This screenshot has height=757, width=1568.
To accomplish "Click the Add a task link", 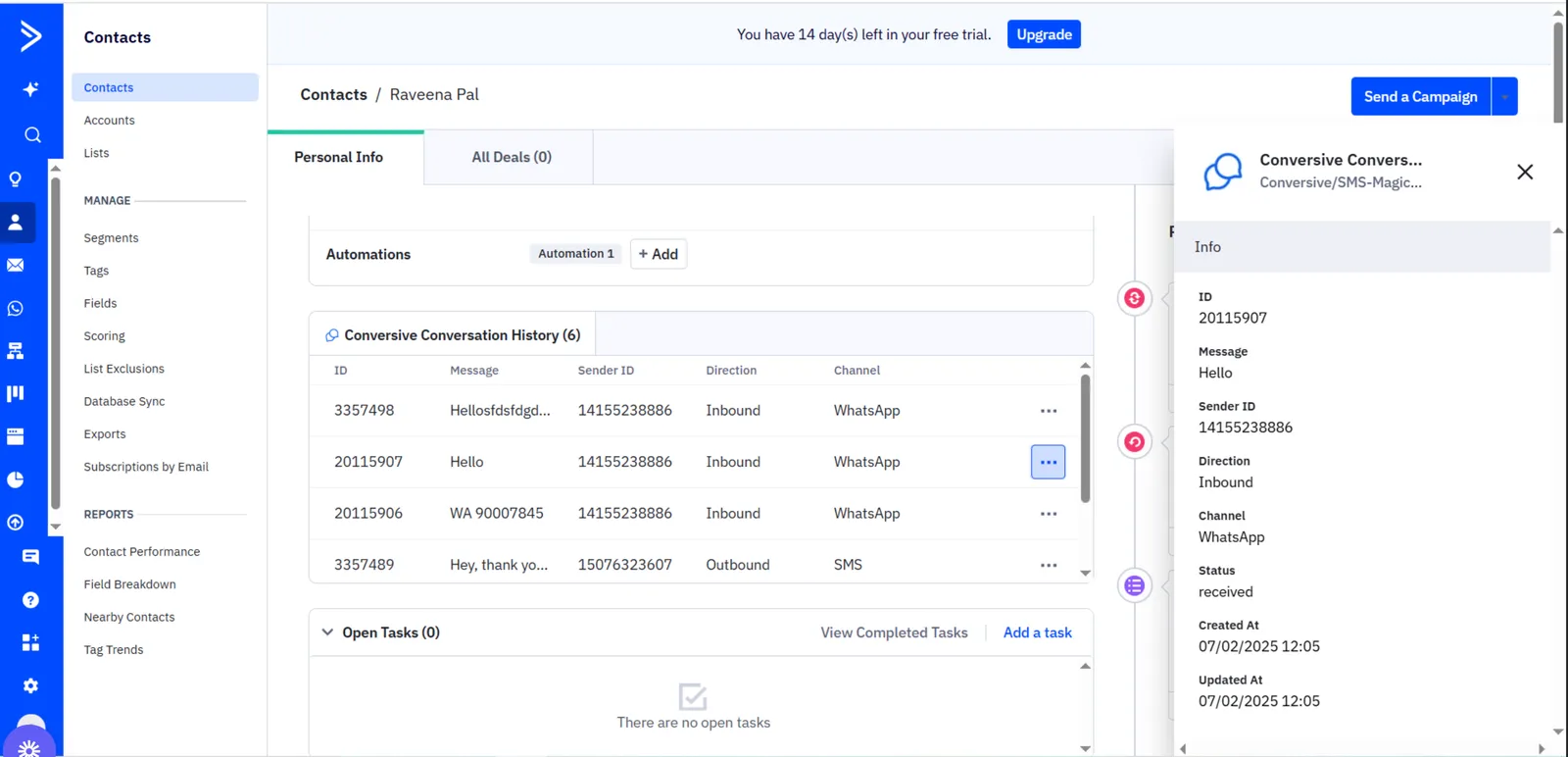I will (x=1038, y=632).
